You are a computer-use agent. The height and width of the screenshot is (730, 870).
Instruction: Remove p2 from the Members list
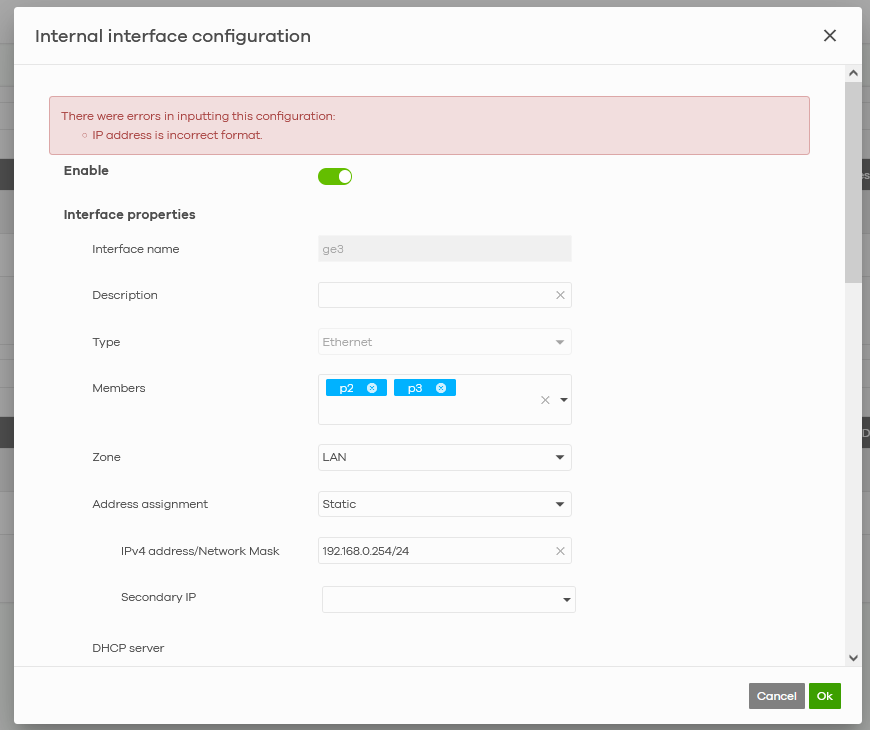click(x=372, y=388)
